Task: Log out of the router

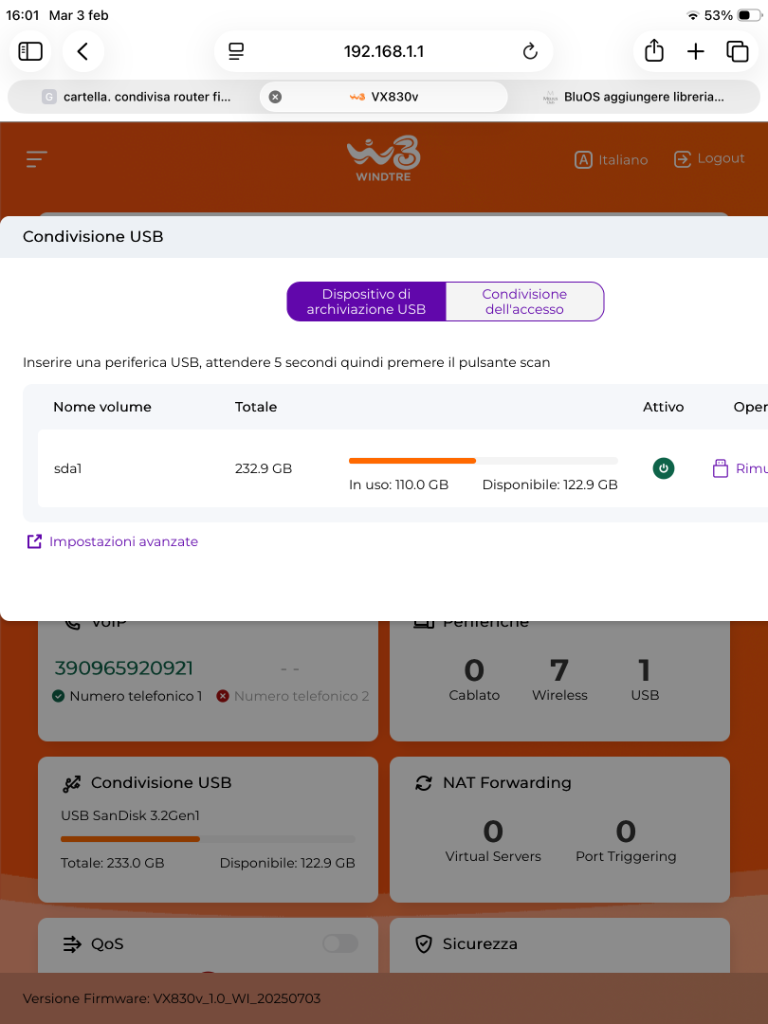Action: click(x=709, y=159)
